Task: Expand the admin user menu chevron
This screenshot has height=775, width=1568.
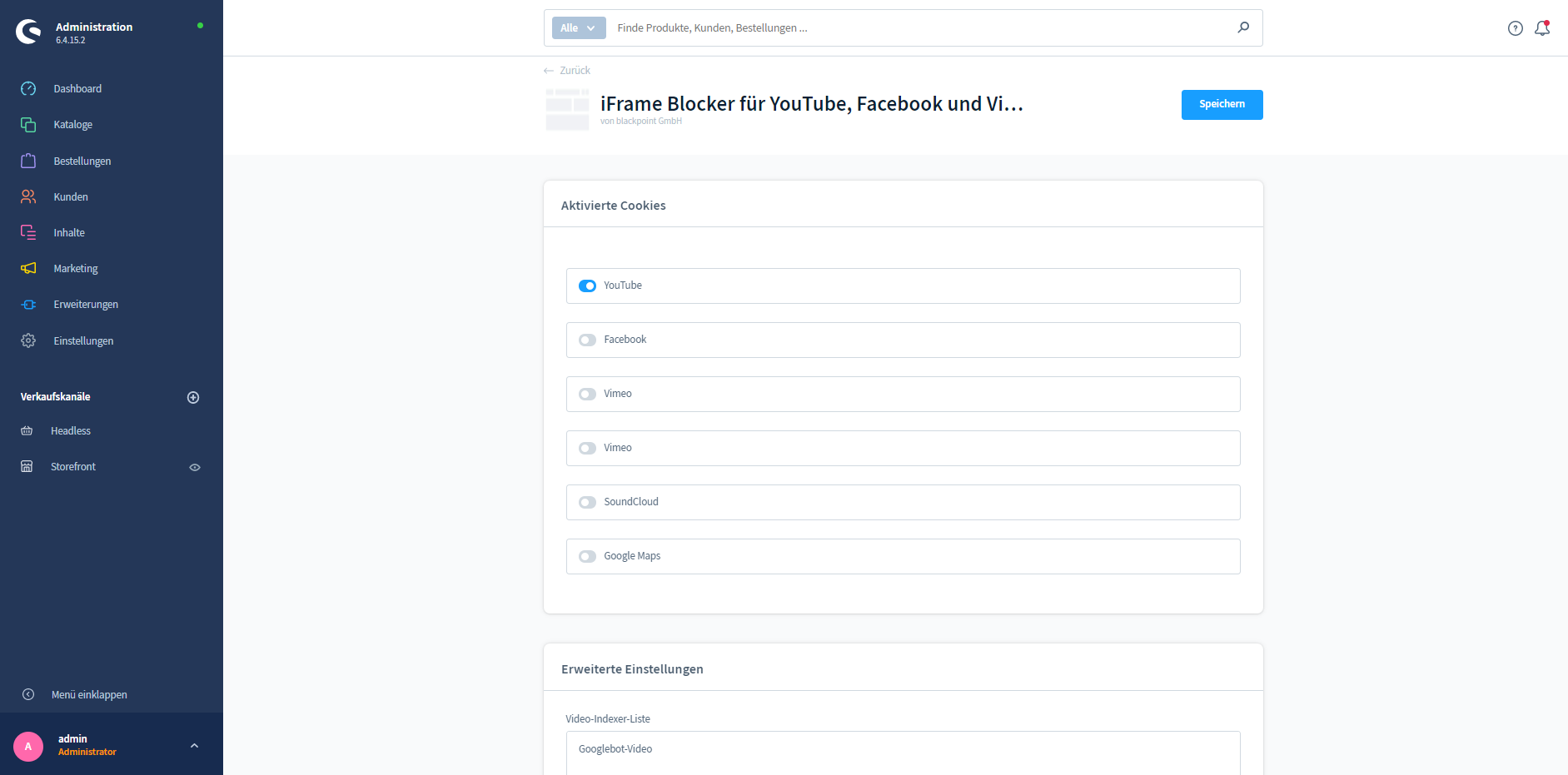Action: [x=194, y=746]
